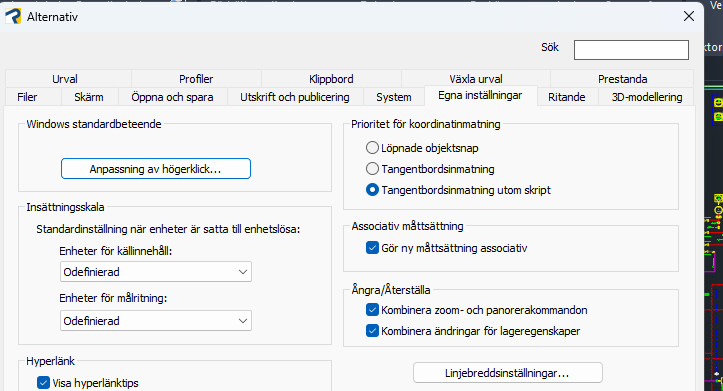The height and width of the screenshot is (391, 723).
Task: Click the Sök search field
Action: click(631, 50)
